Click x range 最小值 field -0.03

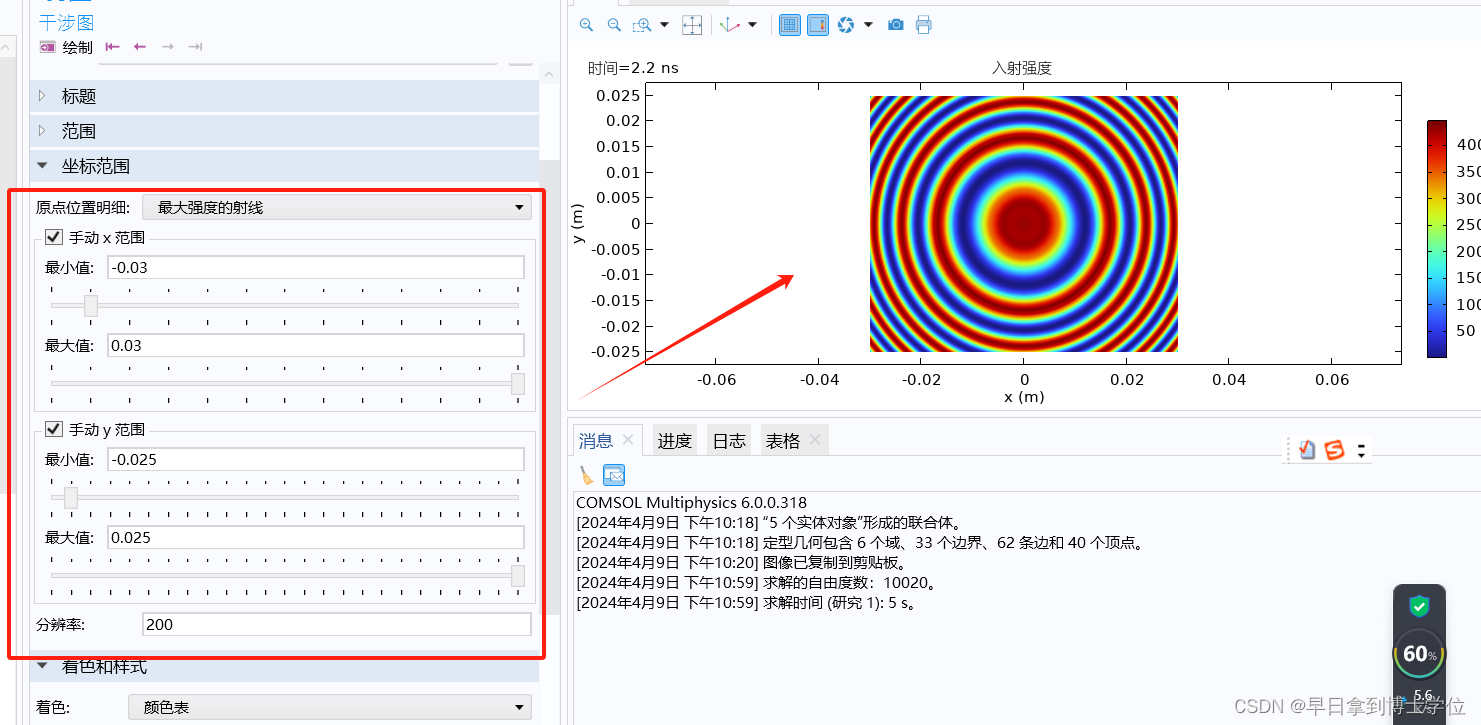pos(315,267)
